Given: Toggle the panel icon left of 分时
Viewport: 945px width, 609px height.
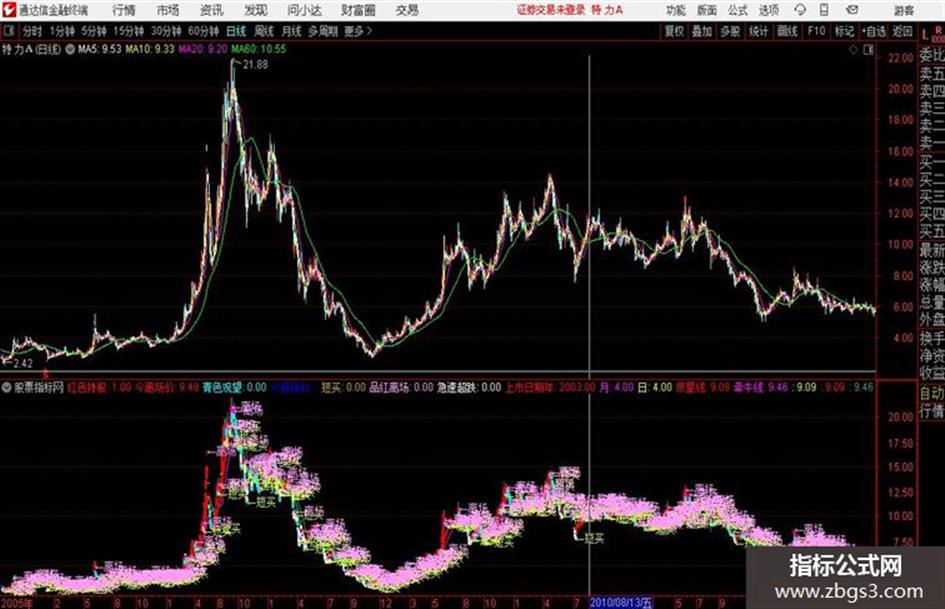Looking at the screenshot, I should tap(8, 31).
